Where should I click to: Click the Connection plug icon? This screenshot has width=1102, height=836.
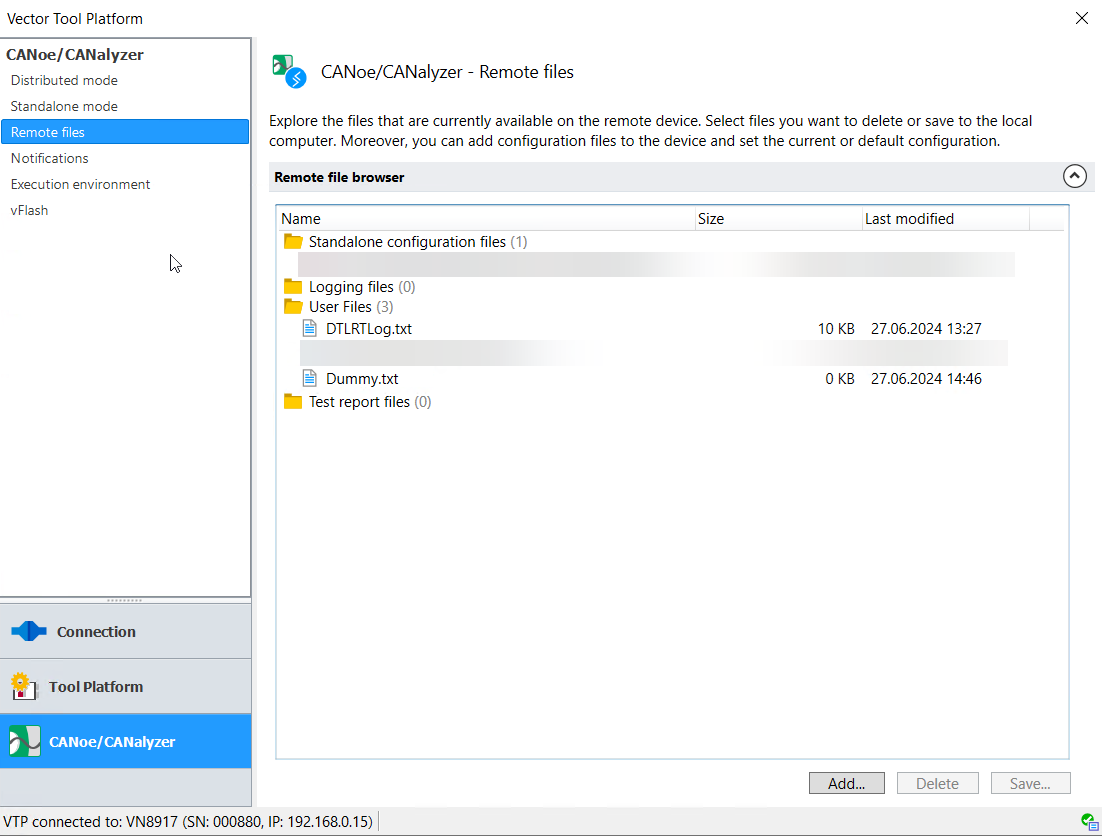(29, 631)
